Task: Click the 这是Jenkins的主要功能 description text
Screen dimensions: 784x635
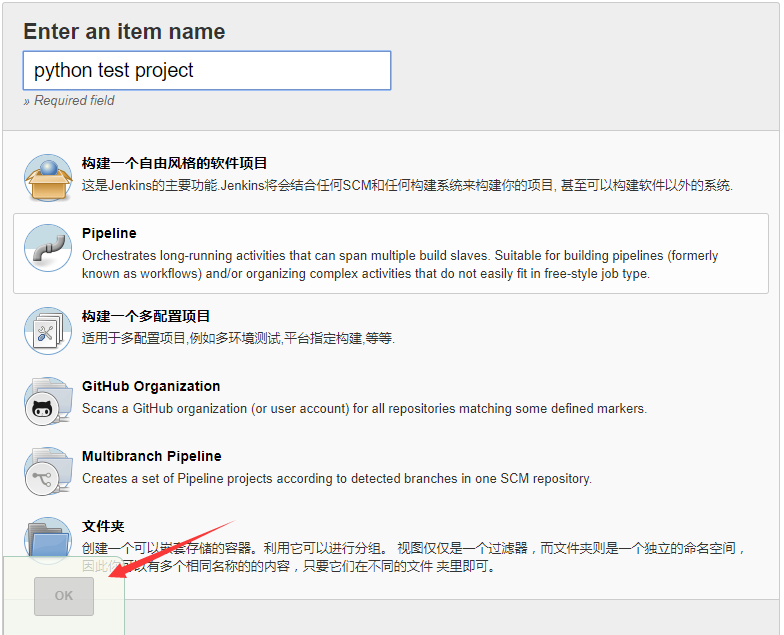Action: click(x=408, y=186)
